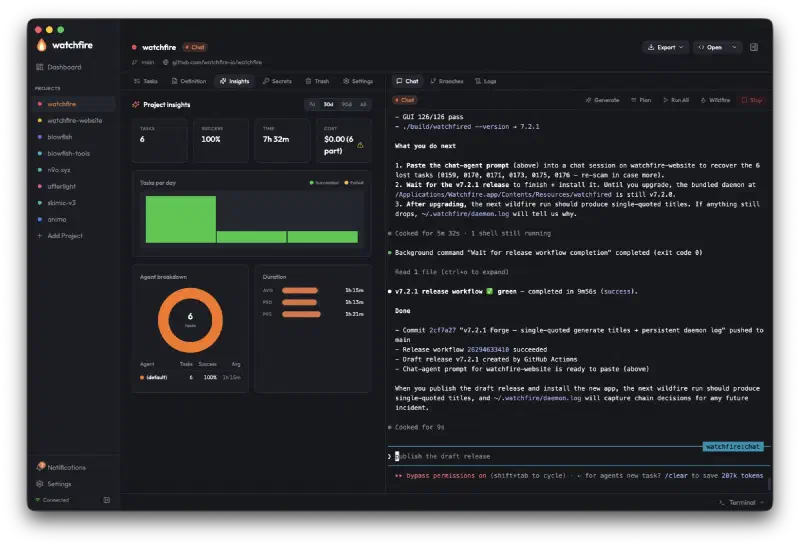Switch to the Chat tab

coord(407,81)
